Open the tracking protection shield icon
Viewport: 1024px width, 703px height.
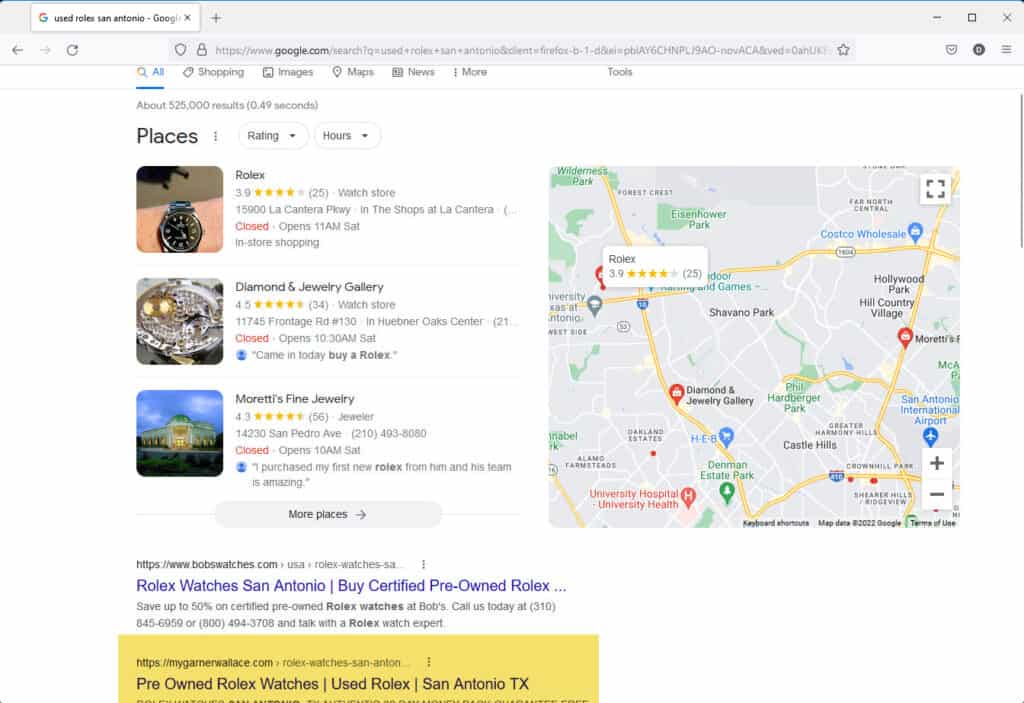click(181, 50)
